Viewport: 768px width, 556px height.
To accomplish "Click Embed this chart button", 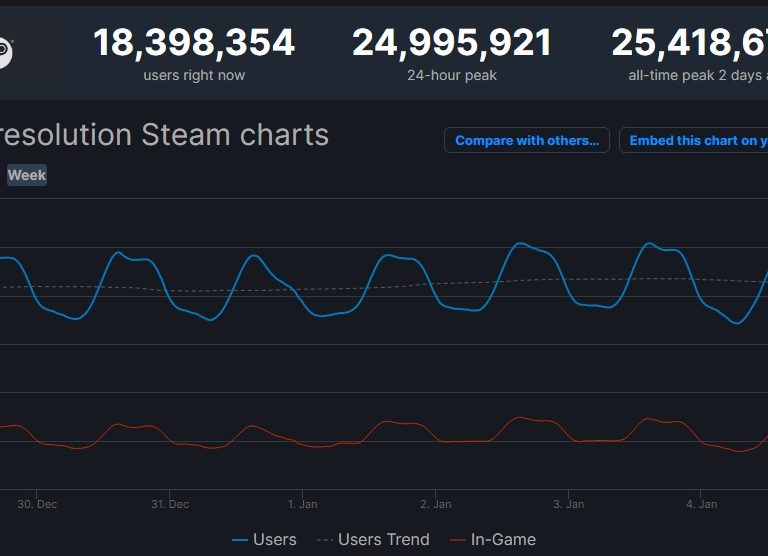I will pos(696,141).
